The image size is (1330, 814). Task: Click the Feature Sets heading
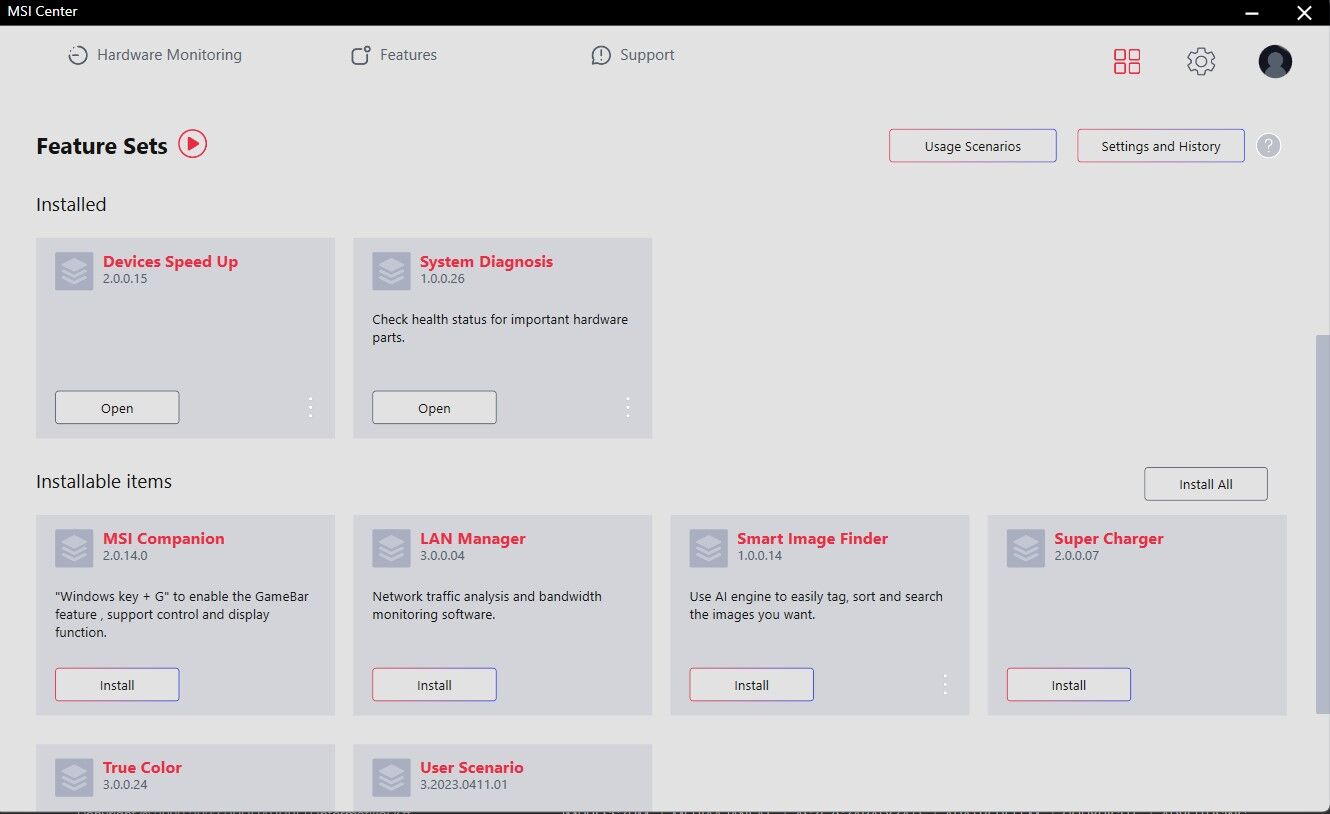click(x=102, y=146)
